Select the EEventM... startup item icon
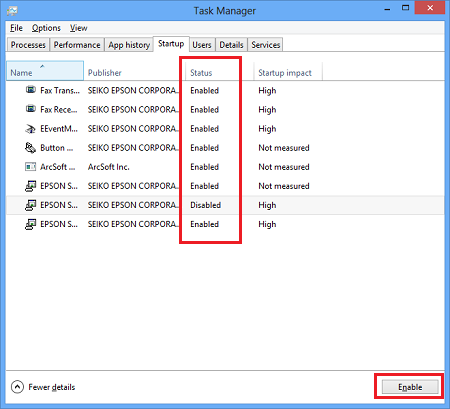The width and height of the screenshot is (450, 409). coord(31,128)
